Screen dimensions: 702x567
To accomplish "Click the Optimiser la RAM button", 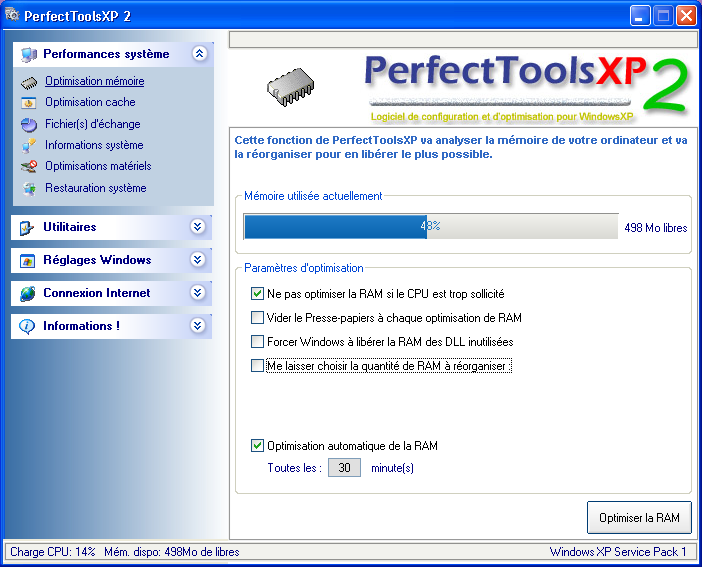I will pyautogui.click(x=639, y=518).
